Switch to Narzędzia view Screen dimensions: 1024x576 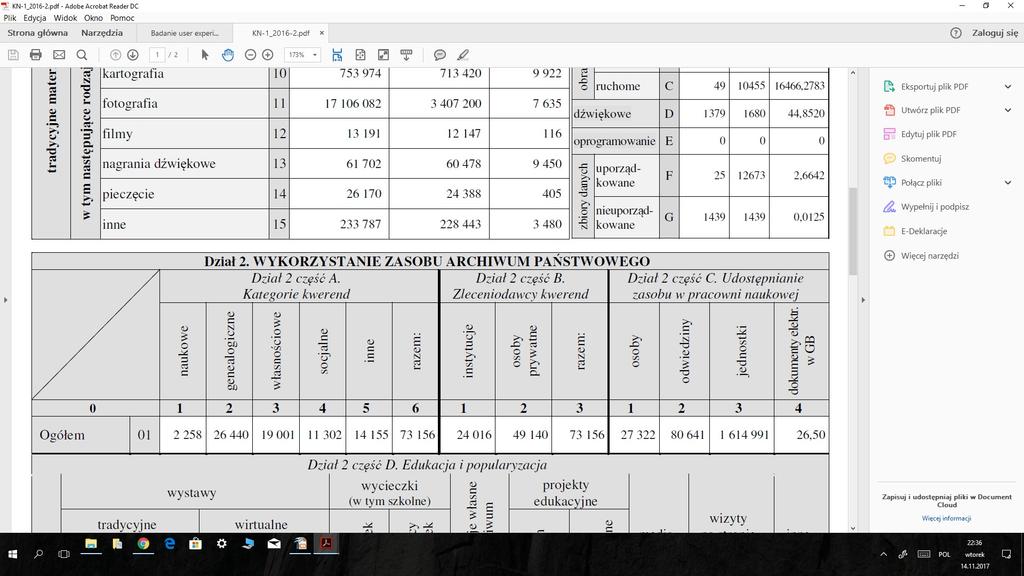(102, 33)
